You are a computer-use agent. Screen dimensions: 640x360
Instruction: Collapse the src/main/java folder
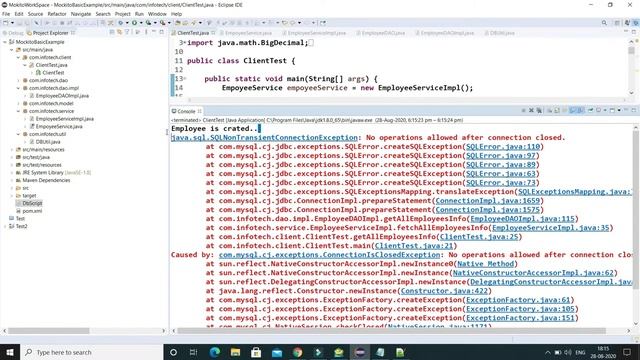[11, 50]
